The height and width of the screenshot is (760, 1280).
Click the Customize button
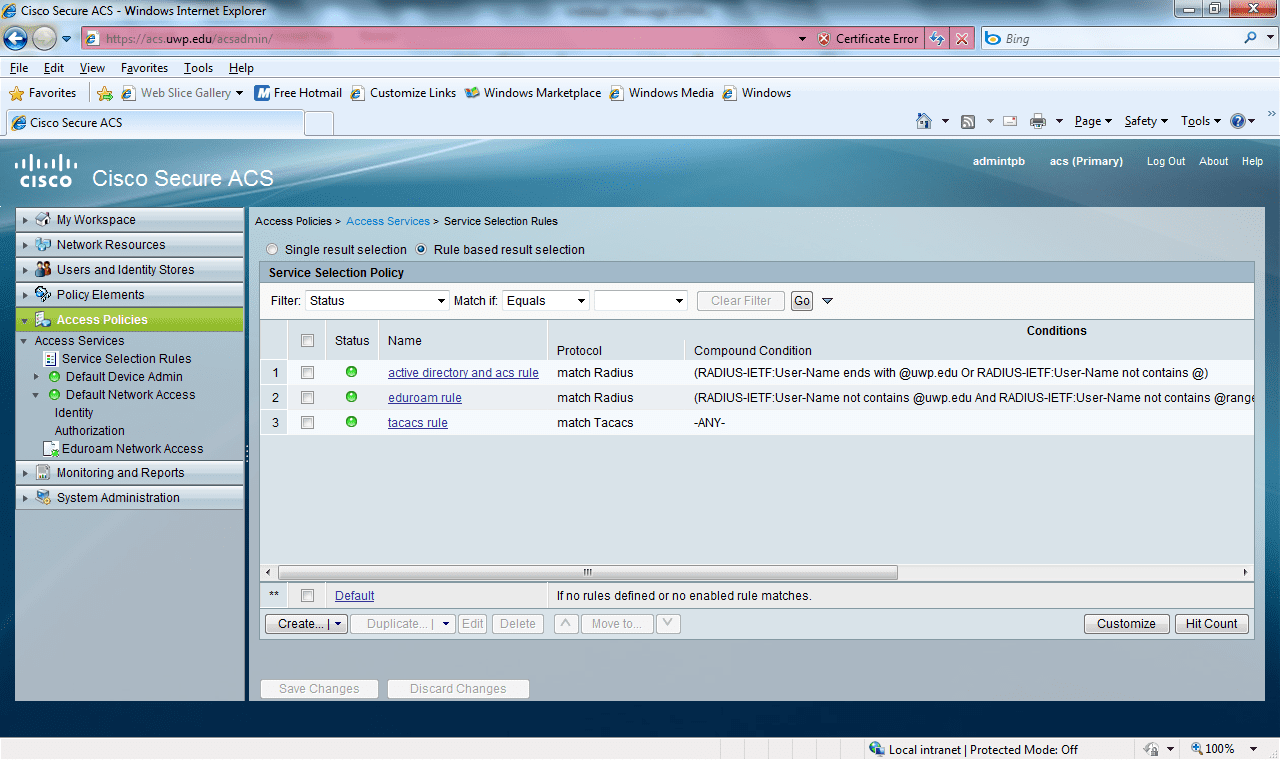click(x=1126, y=623)
